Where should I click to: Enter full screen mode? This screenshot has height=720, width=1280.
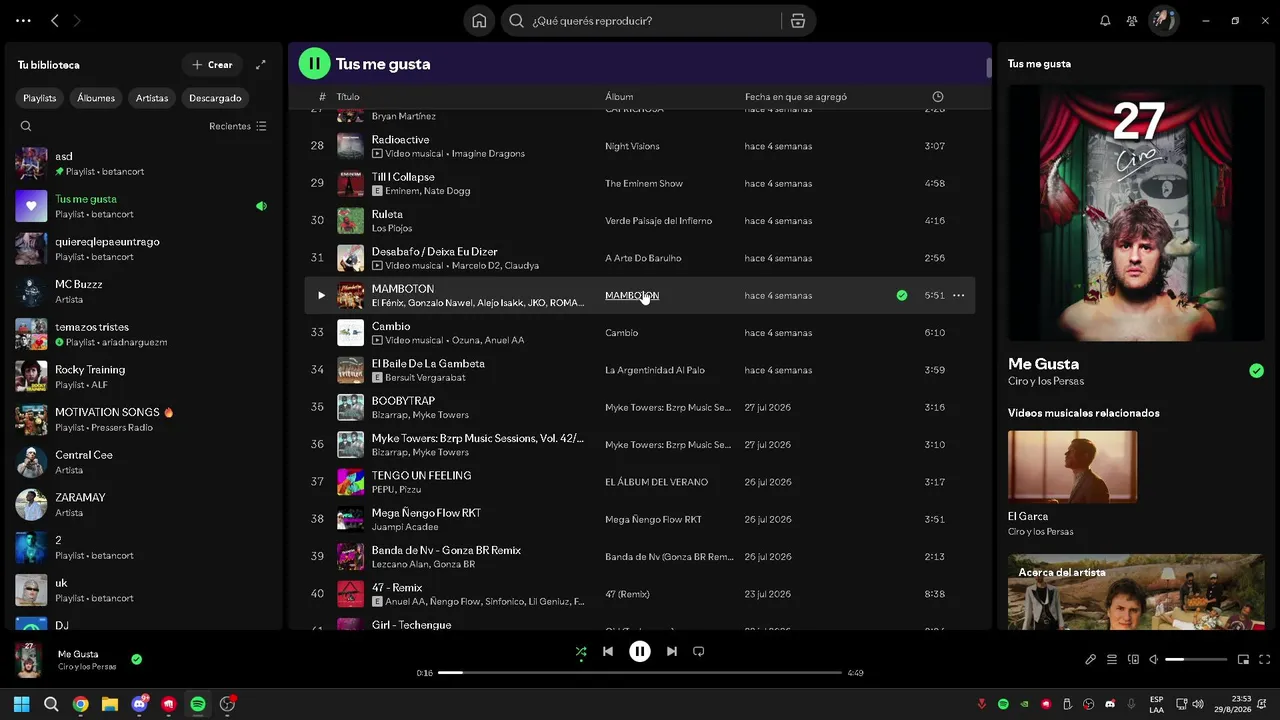[1265, 659]
